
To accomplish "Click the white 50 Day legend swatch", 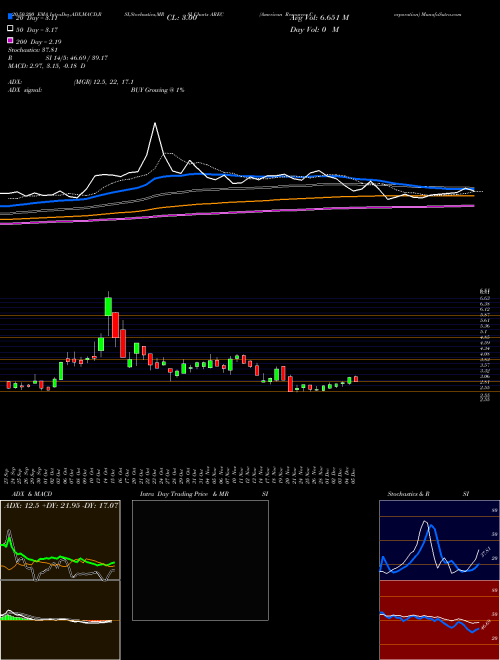I will (x=10, y=29).
